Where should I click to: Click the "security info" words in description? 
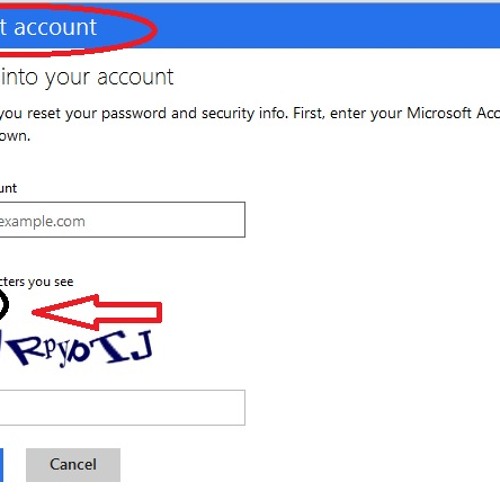click(244, 114)
